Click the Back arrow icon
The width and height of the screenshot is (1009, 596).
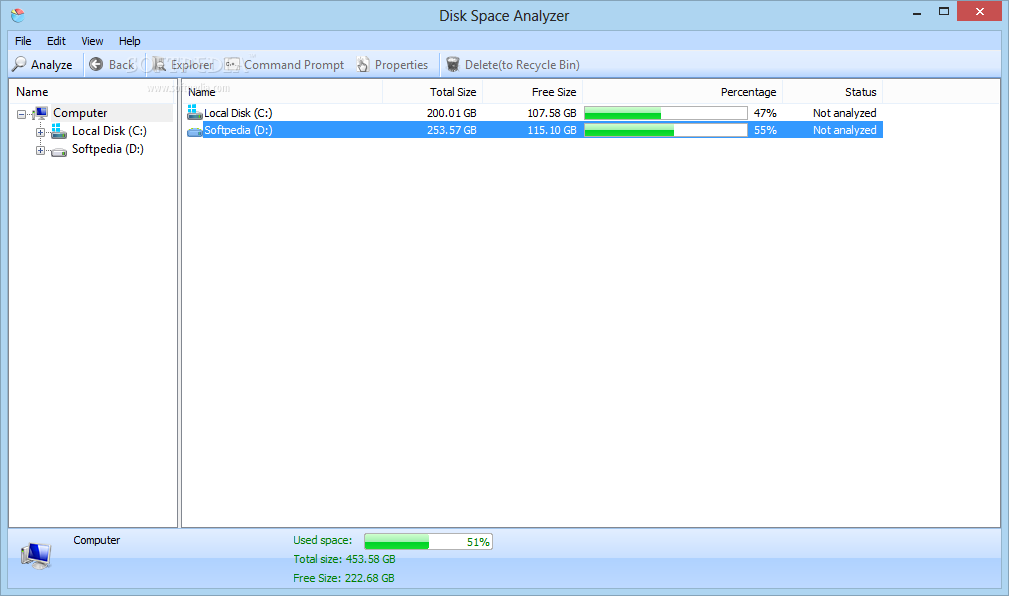[x=96, y=64]
